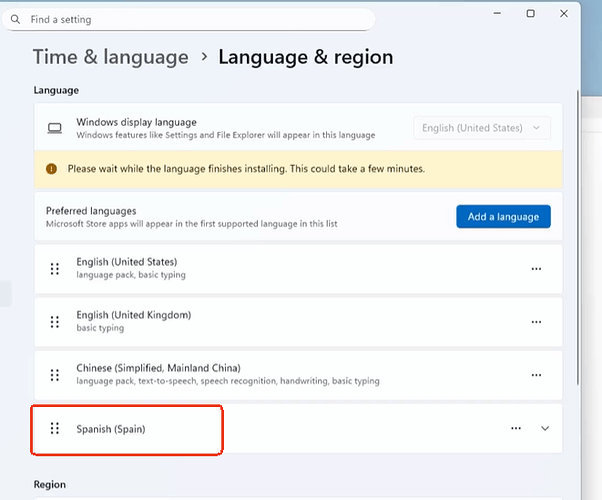
Task: Expand the Spanish (Spain) chevron
Action: [545, 428]
